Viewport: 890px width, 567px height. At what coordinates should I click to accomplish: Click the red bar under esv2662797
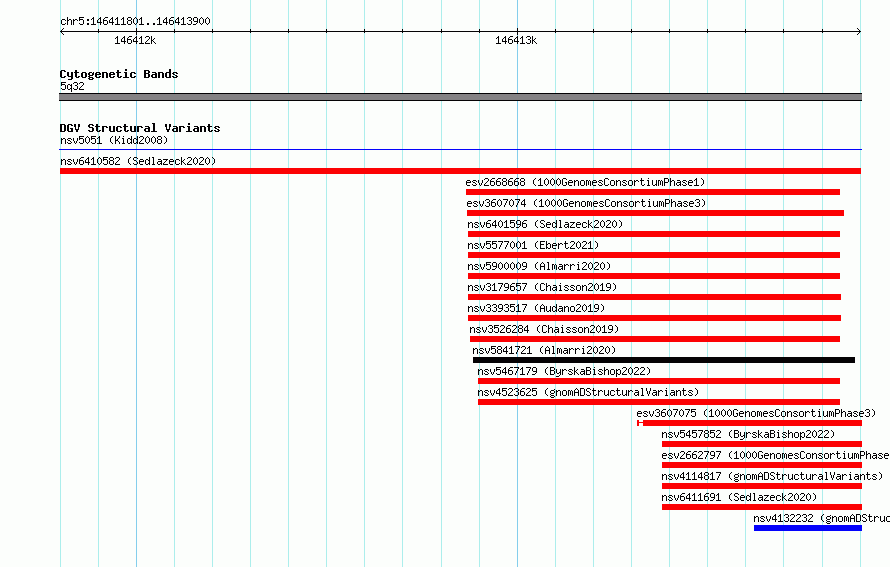(762, 465)
